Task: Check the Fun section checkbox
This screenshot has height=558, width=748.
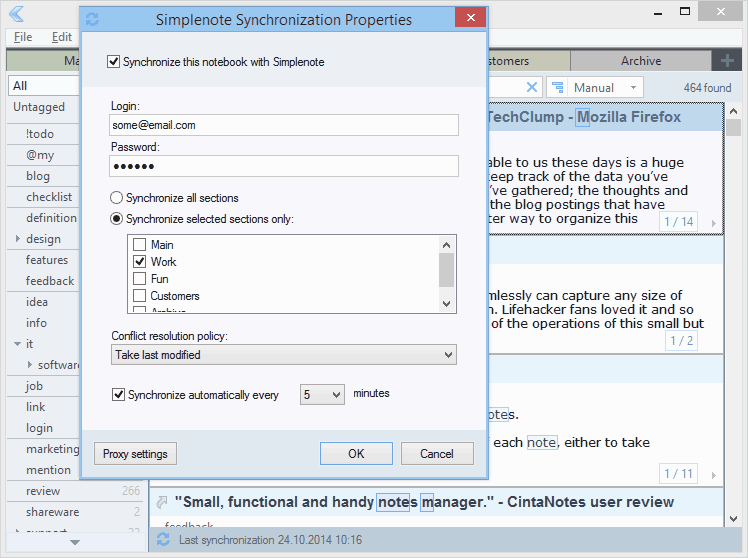Action: [x=139, y=279]
